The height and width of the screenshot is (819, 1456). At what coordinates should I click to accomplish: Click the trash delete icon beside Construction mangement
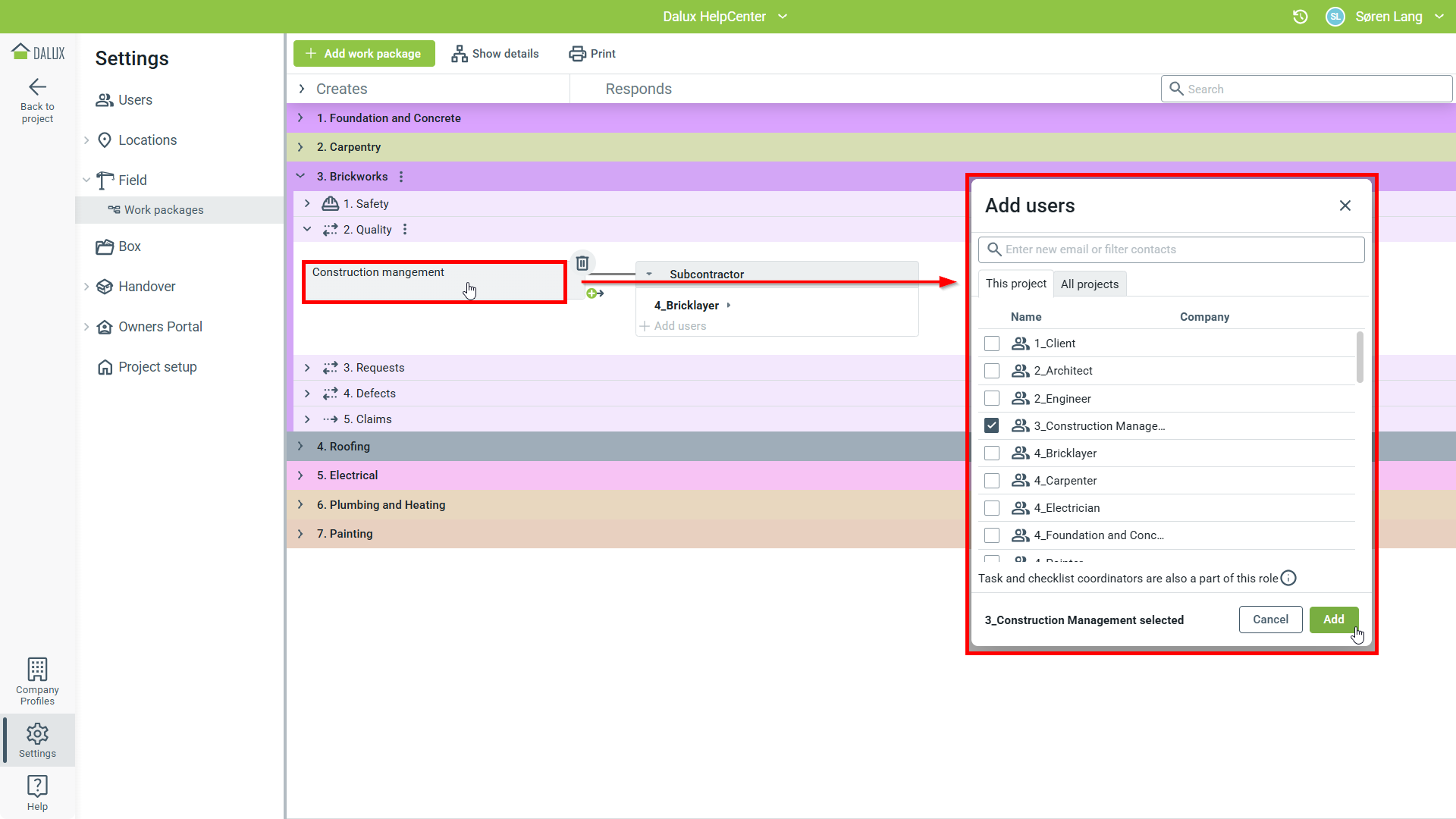pyautogui.click(x=582, y=263)
